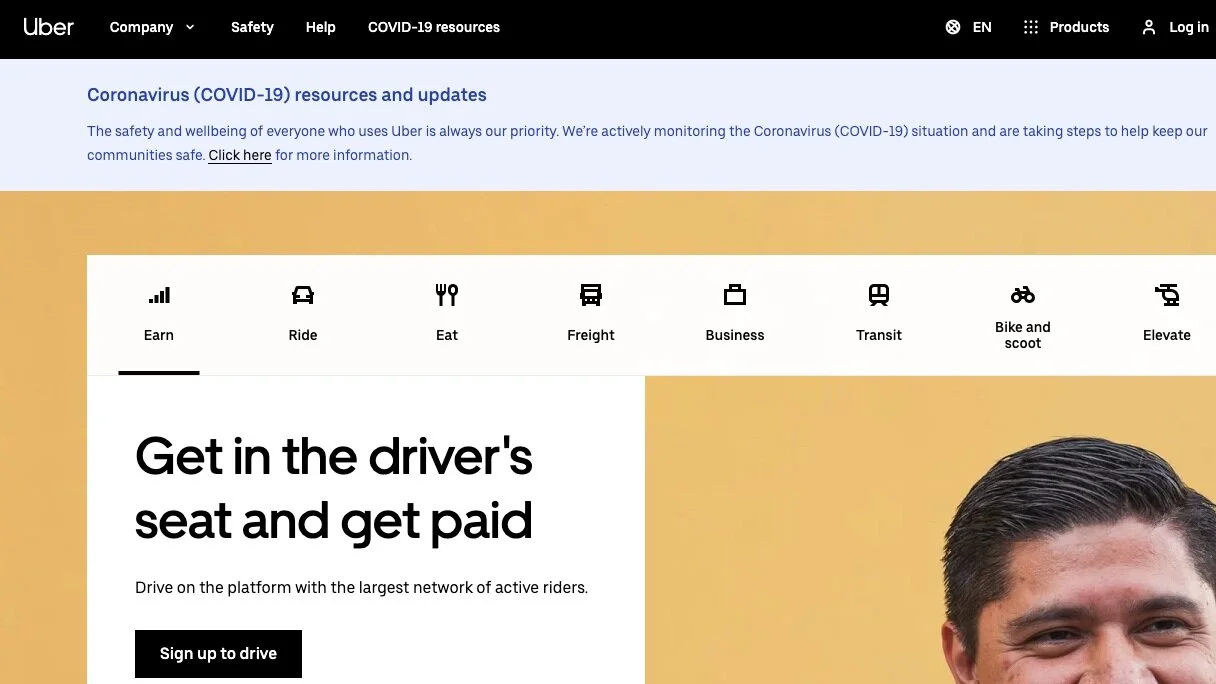Switch to the Earn tab
Screen dimensions: 1216x684
click(158, 315)
